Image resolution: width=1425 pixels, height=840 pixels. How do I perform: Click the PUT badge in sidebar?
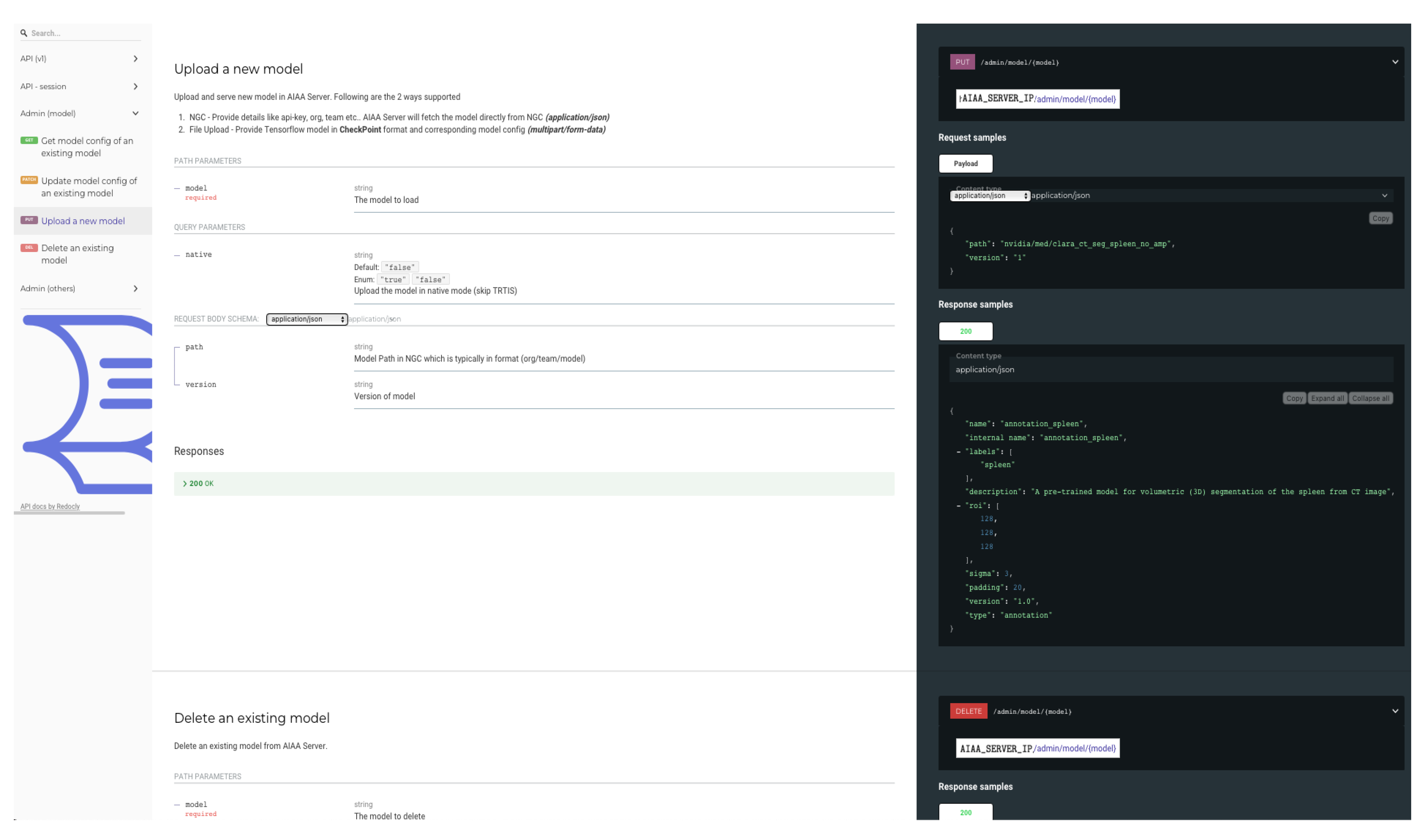click(x=29, y=220)
